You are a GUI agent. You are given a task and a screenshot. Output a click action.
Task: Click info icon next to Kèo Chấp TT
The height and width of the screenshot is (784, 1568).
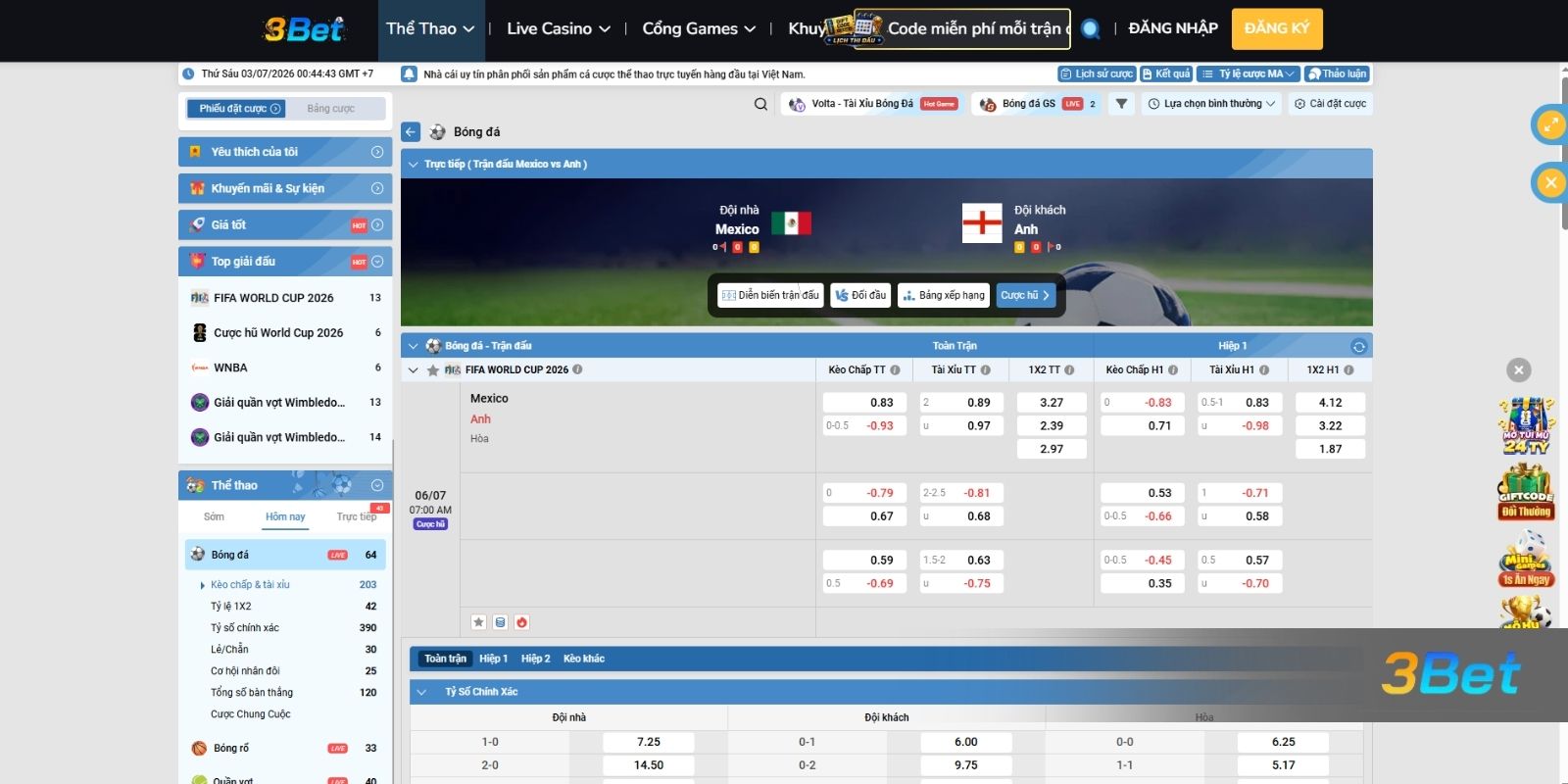point(895,370)
